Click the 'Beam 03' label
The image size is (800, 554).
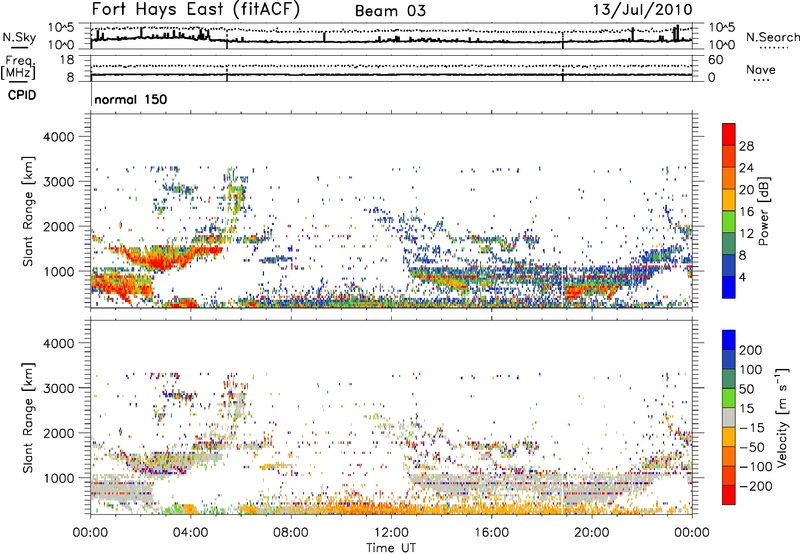[390, 11]
